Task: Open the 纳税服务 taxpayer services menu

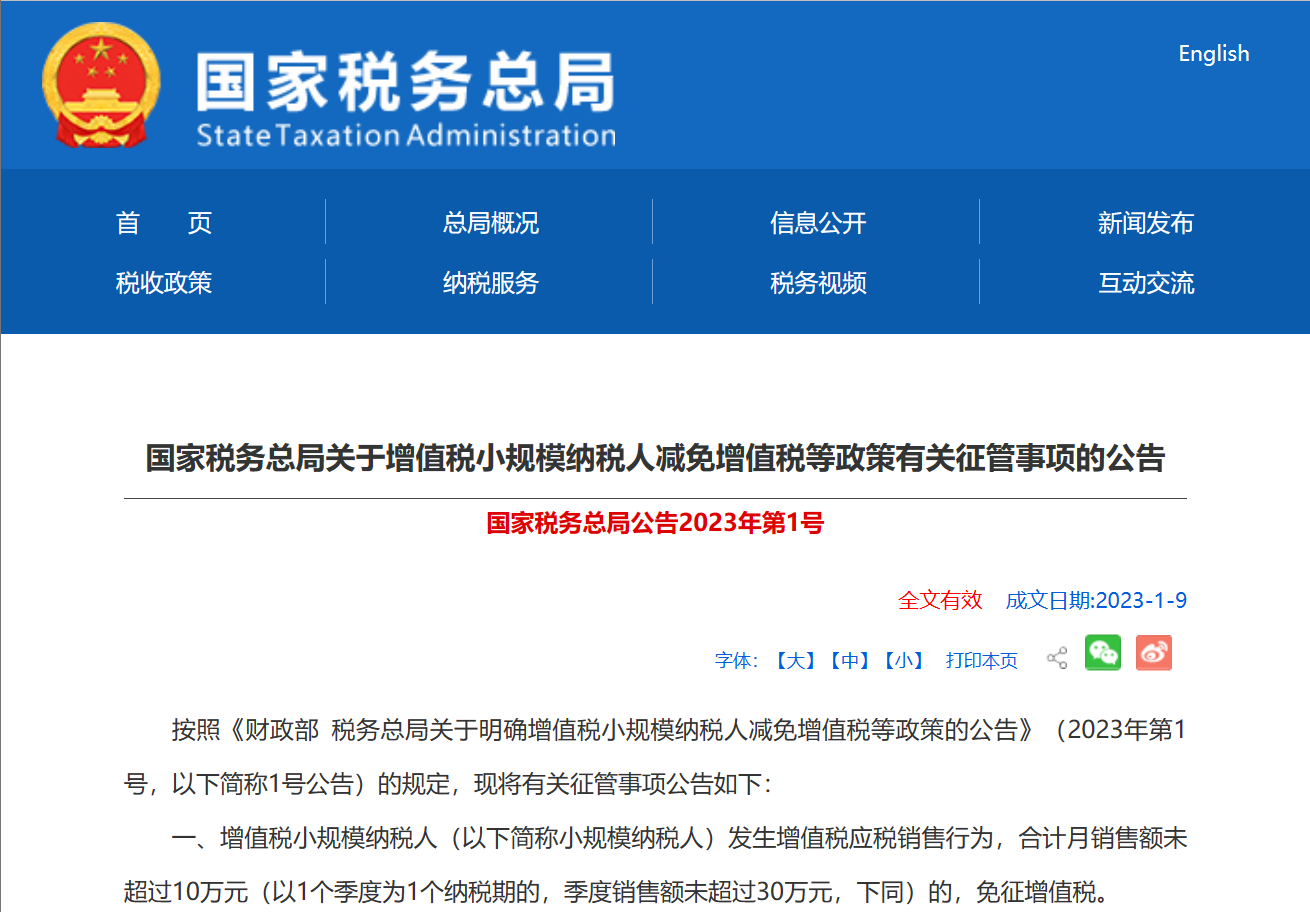Action: 491,283
